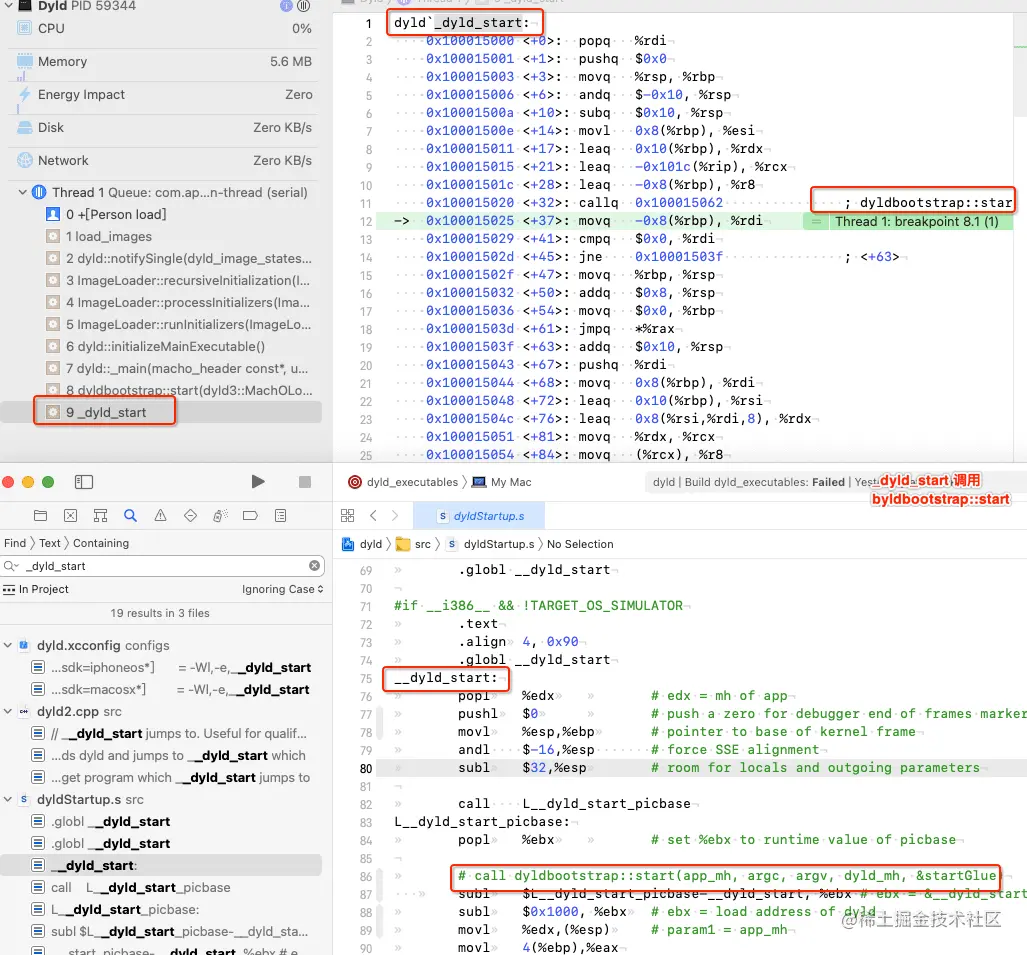Screen dimensions: 1027x955
Task: Show the Breakpoint navigator
Action: click(250, 515)
